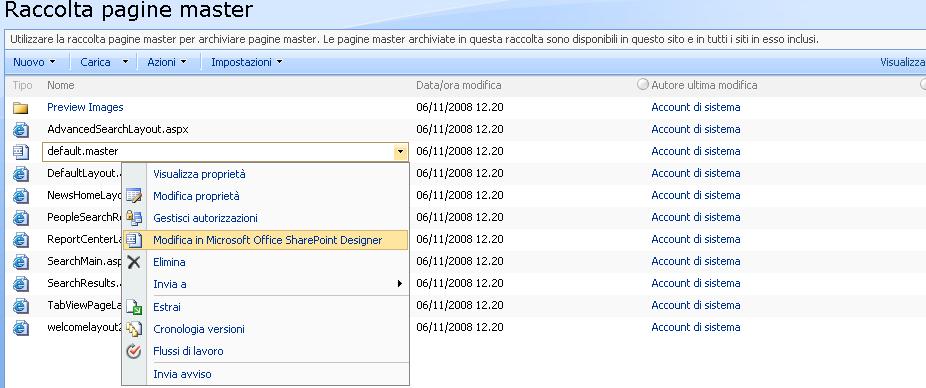Screen dimensions: 926x388
Task: Click the Preview Images folder icon
Action: pyautogui.click(x=21, y=107)
